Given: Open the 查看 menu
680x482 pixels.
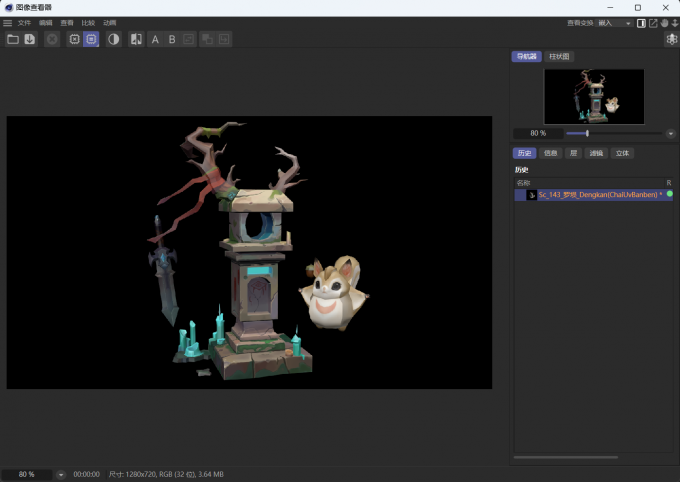Looking at the screenshot, I should point(67,23).
